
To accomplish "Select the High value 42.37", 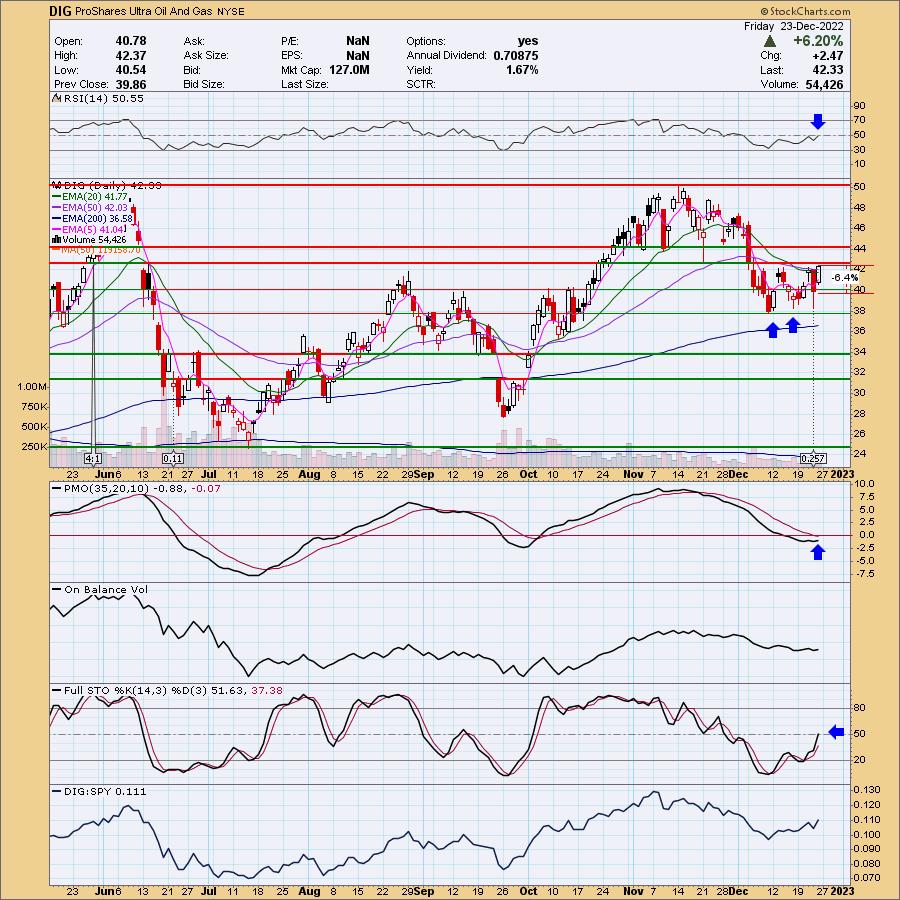I will click(131, 55).
